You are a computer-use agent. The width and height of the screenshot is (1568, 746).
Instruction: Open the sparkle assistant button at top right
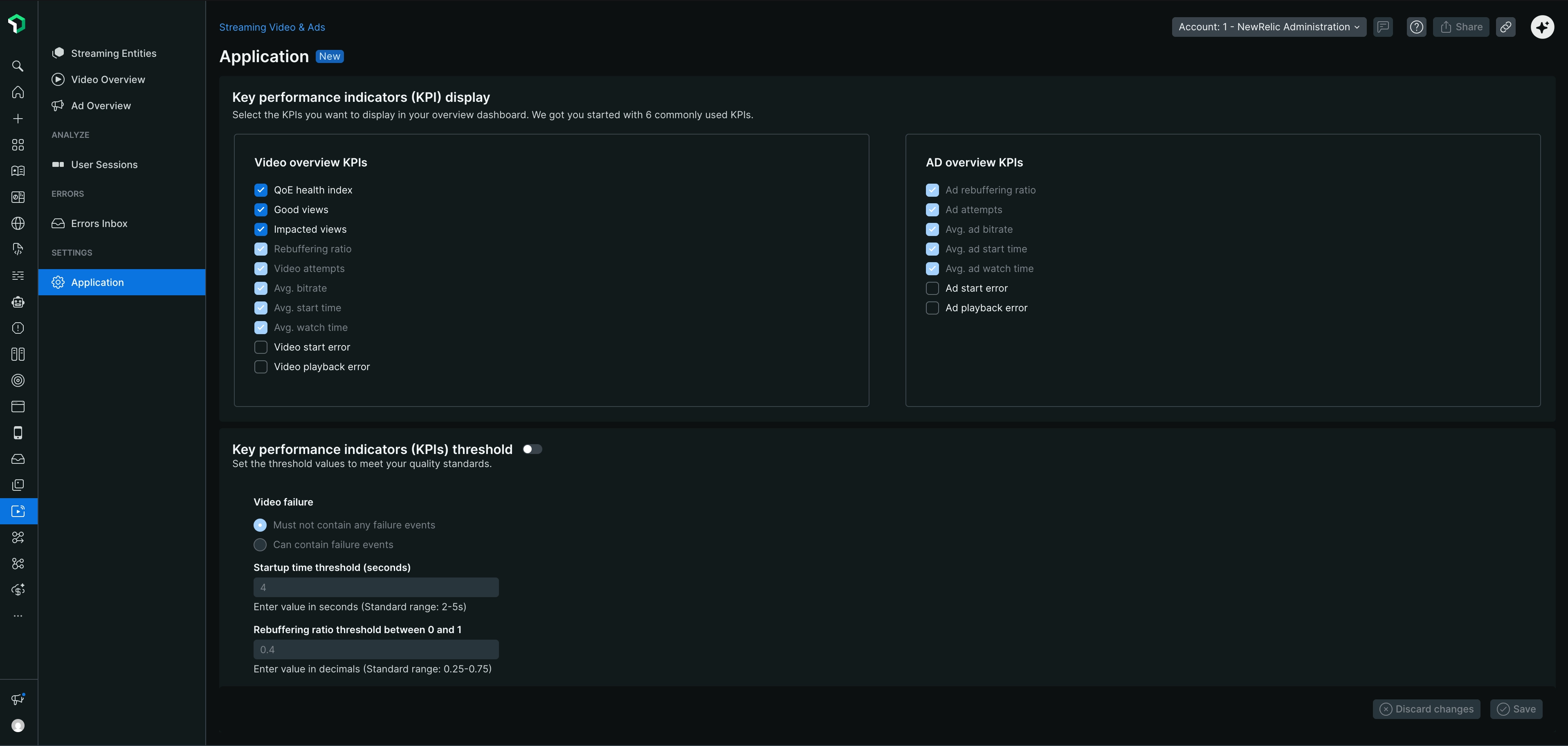1542,27
